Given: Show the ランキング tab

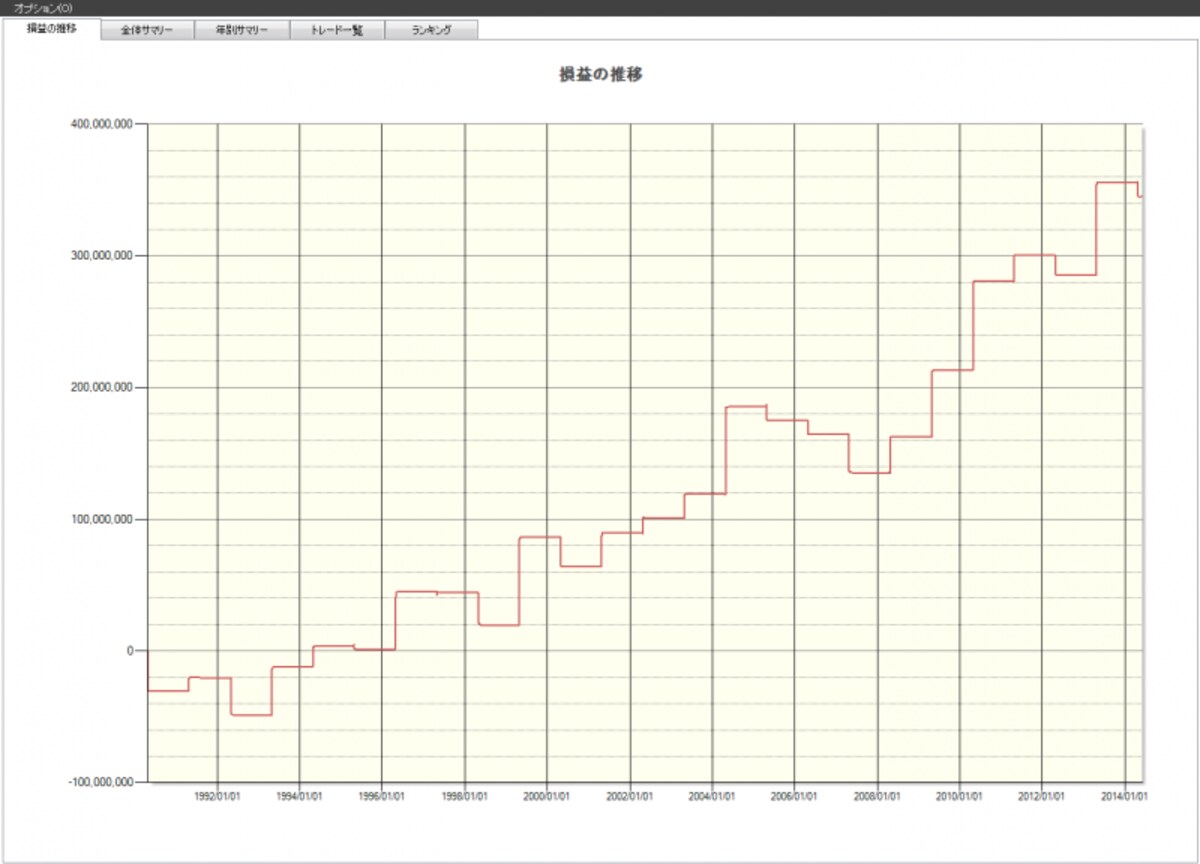Looking at the screenshot, I should point(431,30).
